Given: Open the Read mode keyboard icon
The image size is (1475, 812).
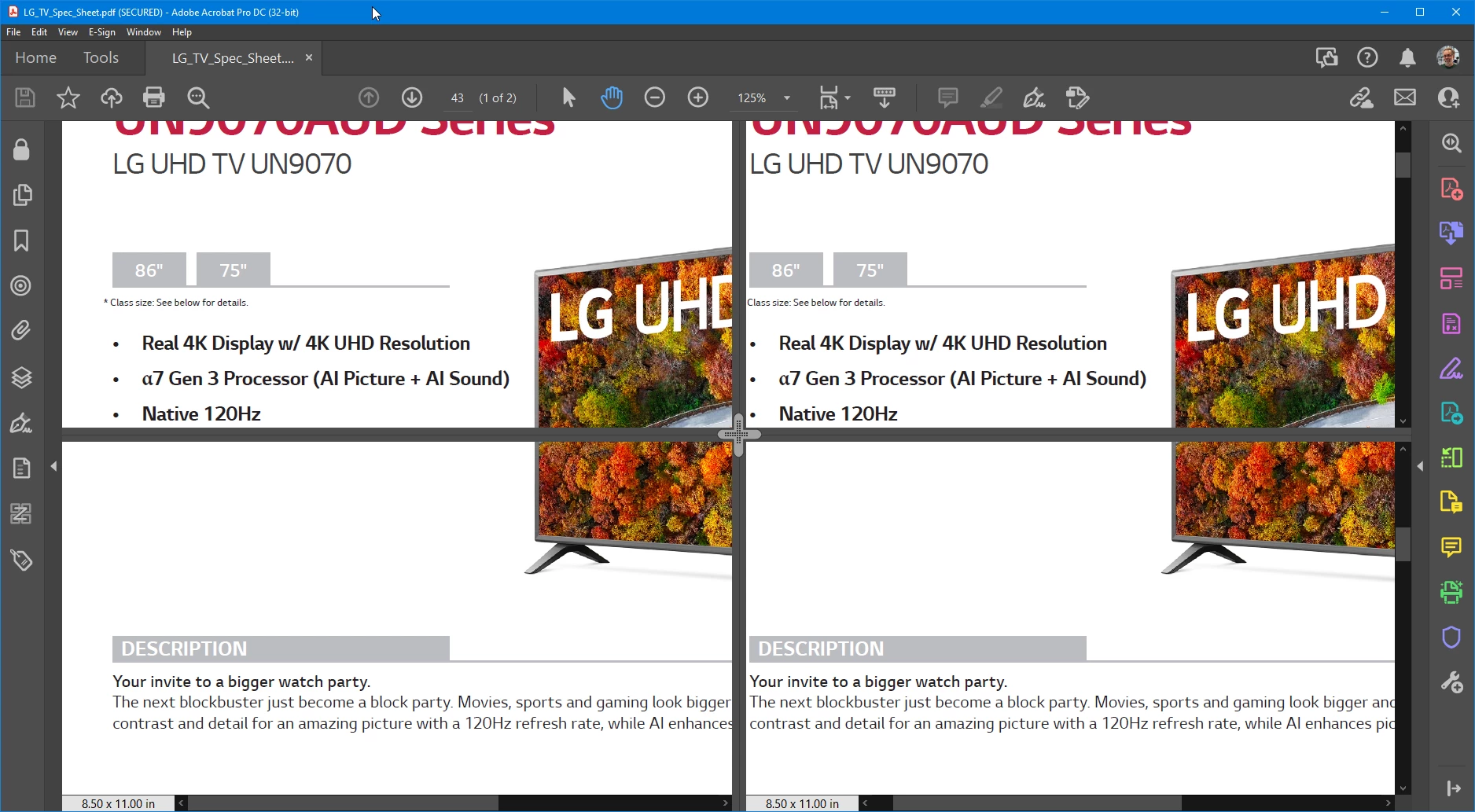Looking at the screenshot, I should pos(885,97).
